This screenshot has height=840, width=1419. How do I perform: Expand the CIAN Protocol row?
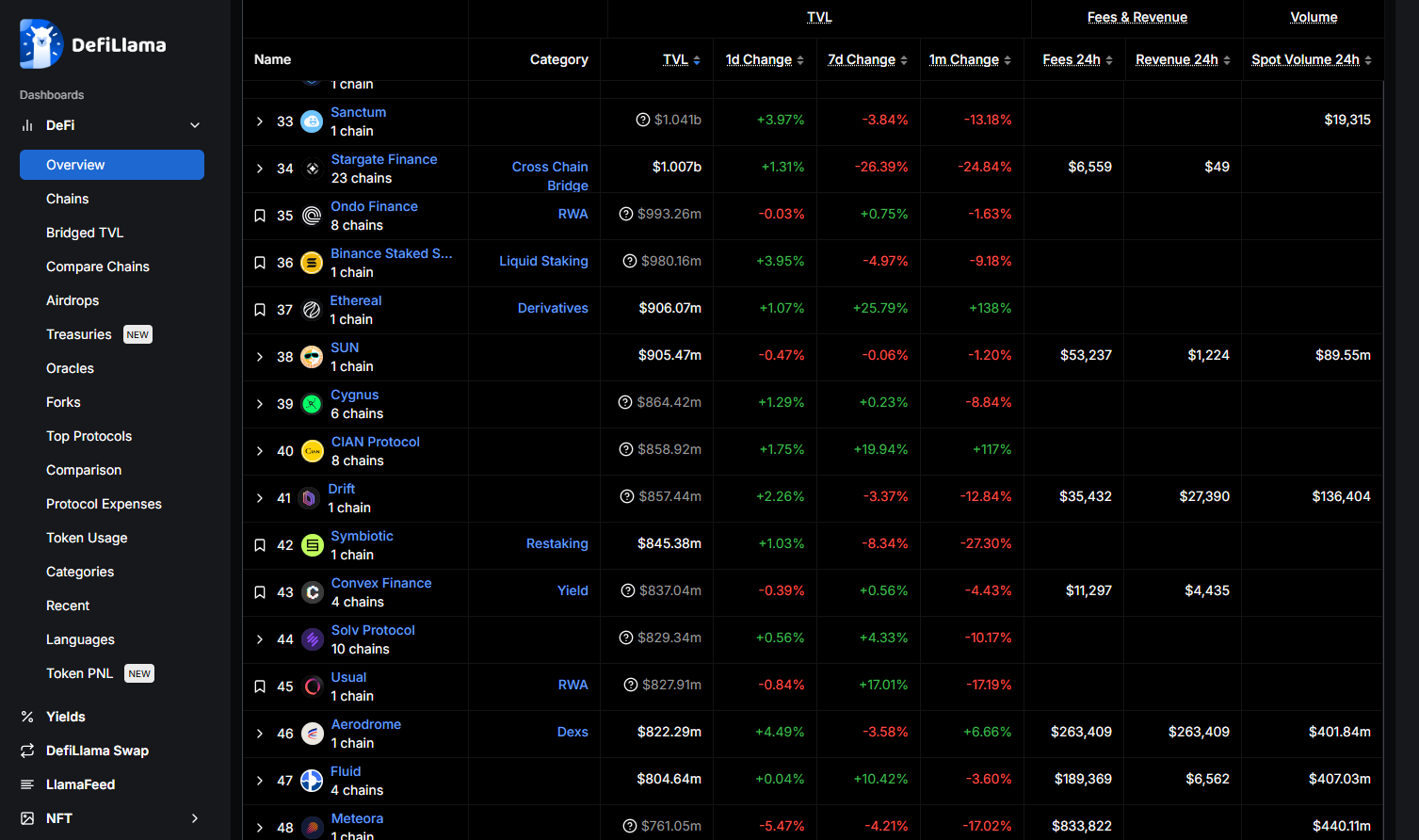coord(260,451)
